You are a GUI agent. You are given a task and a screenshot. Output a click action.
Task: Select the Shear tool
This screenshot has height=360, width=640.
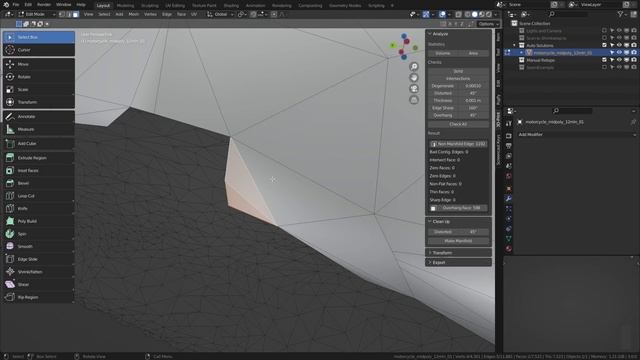point(39,284)
